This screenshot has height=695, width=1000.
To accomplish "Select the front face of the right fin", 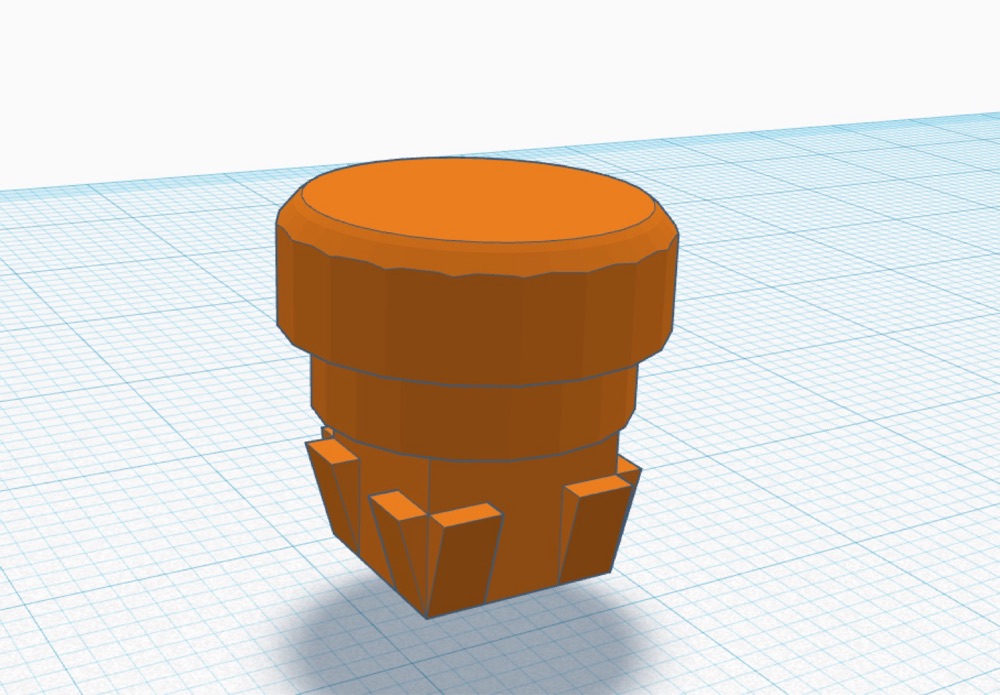I will 596,532.
